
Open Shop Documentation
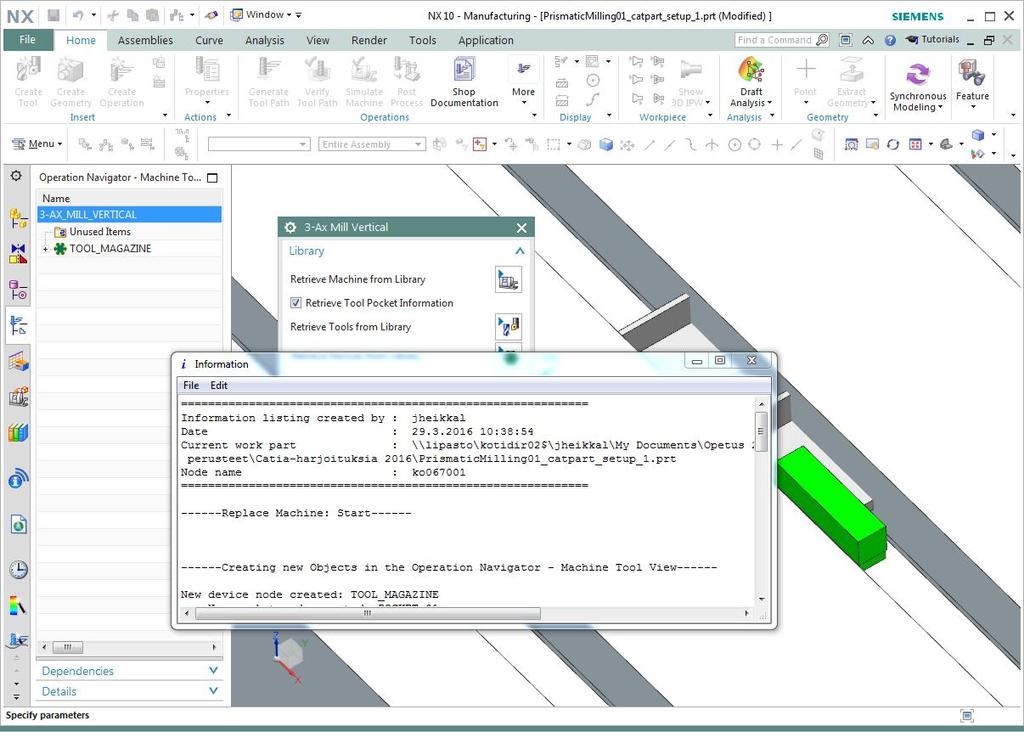tap(464, 82)
